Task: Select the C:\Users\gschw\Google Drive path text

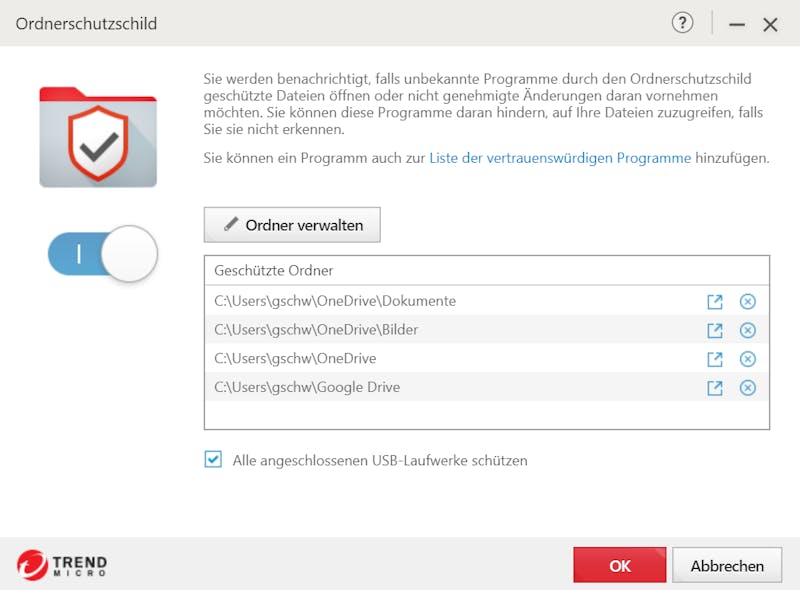Action: (x=307, y=387)
